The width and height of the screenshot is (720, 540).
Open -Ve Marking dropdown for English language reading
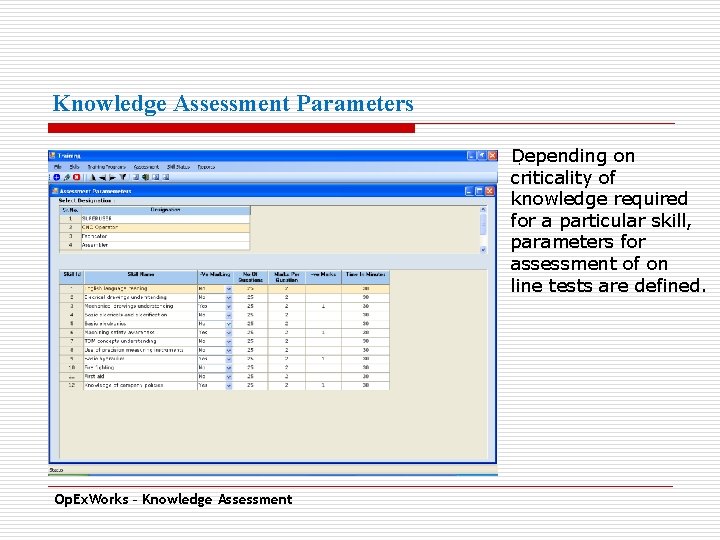pyautogui.click(x=229, y=289)
